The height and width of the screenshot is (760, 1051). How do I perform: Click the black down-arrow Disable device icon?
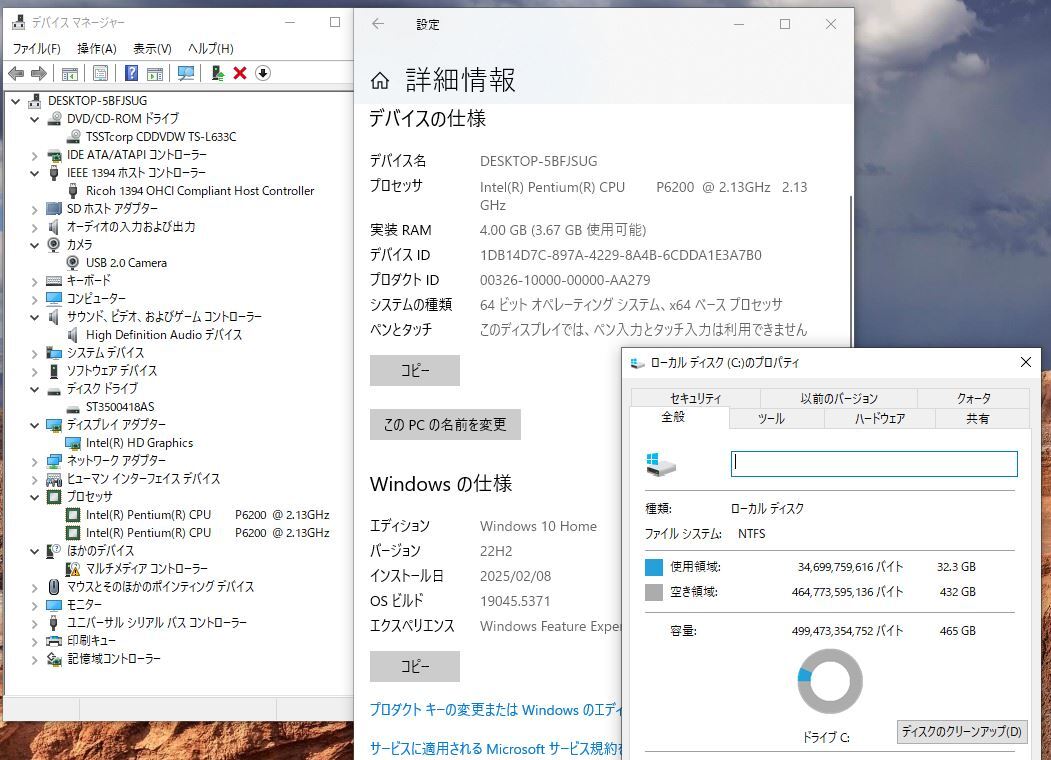(x=263, y=73)
